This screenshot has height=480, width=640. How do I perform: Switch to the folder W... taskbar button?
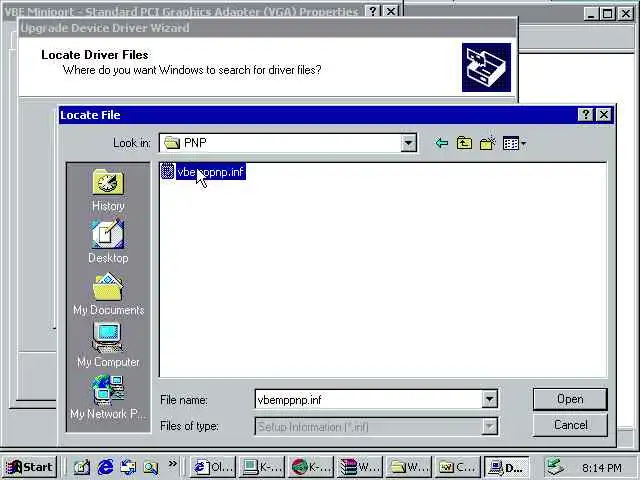point(408,467)
